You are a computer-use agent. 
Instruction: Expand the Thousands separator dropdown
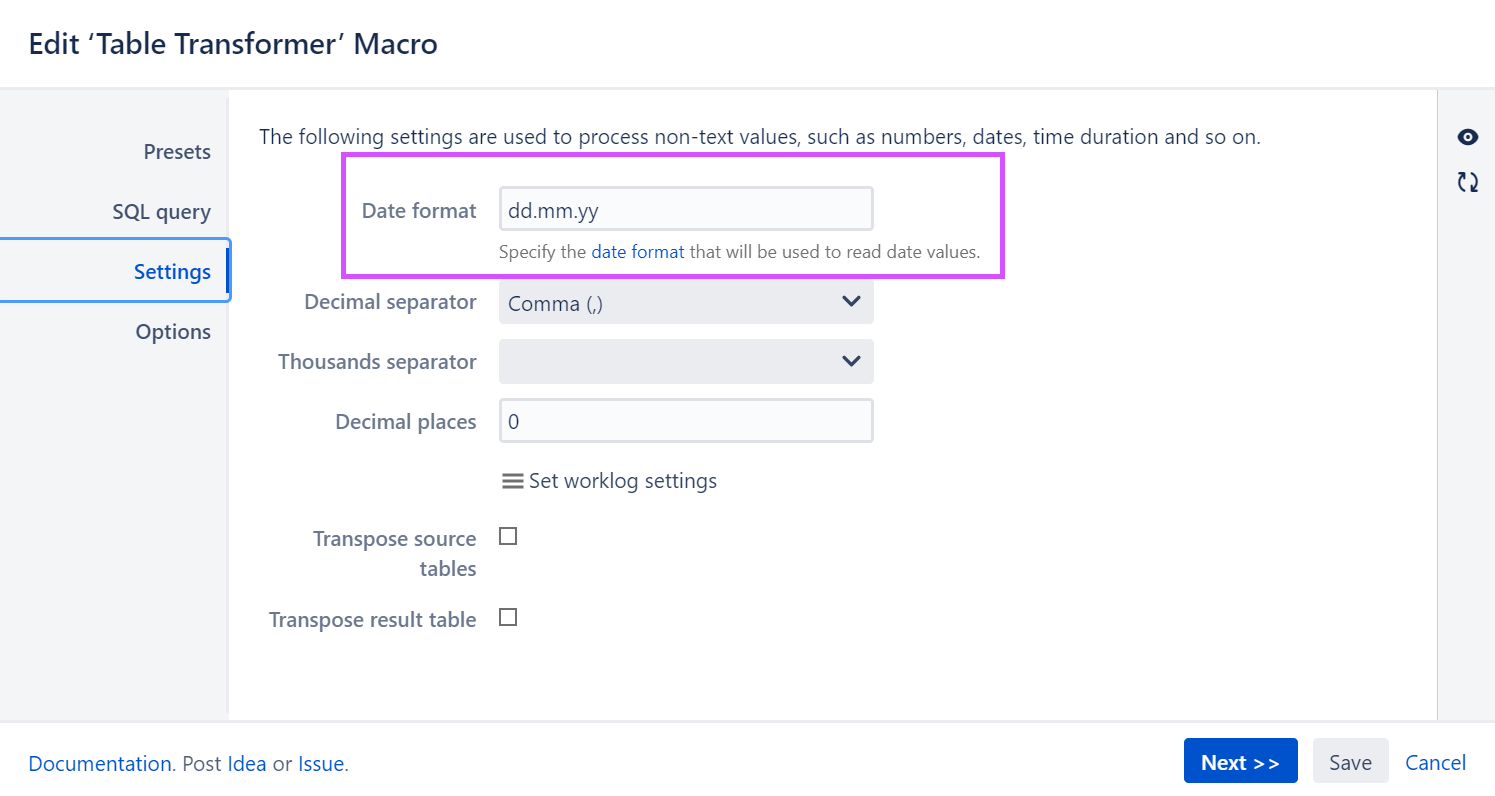pos(686,362)
